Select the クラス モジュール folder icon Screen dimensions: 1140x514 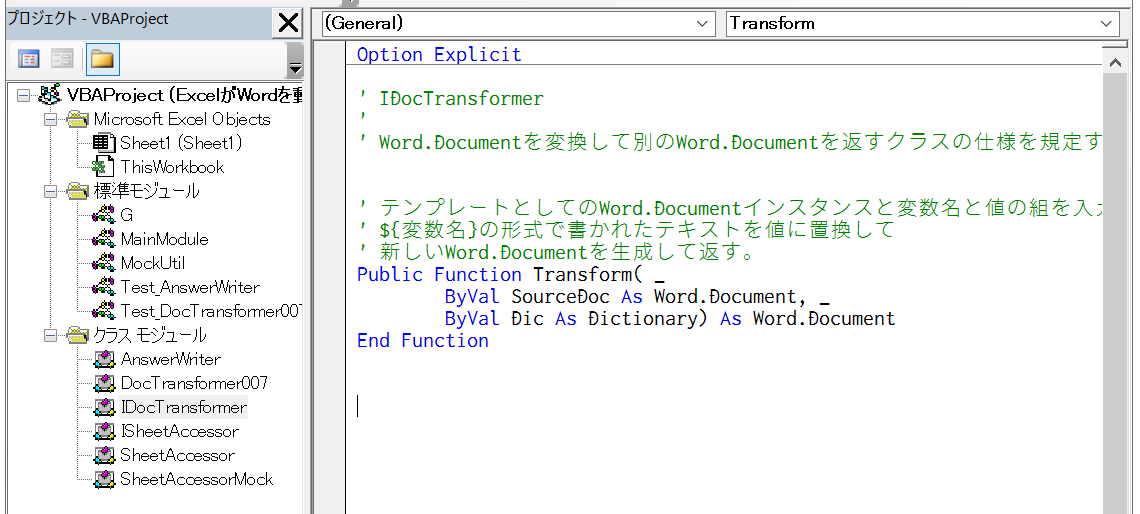tap(77, 335)
